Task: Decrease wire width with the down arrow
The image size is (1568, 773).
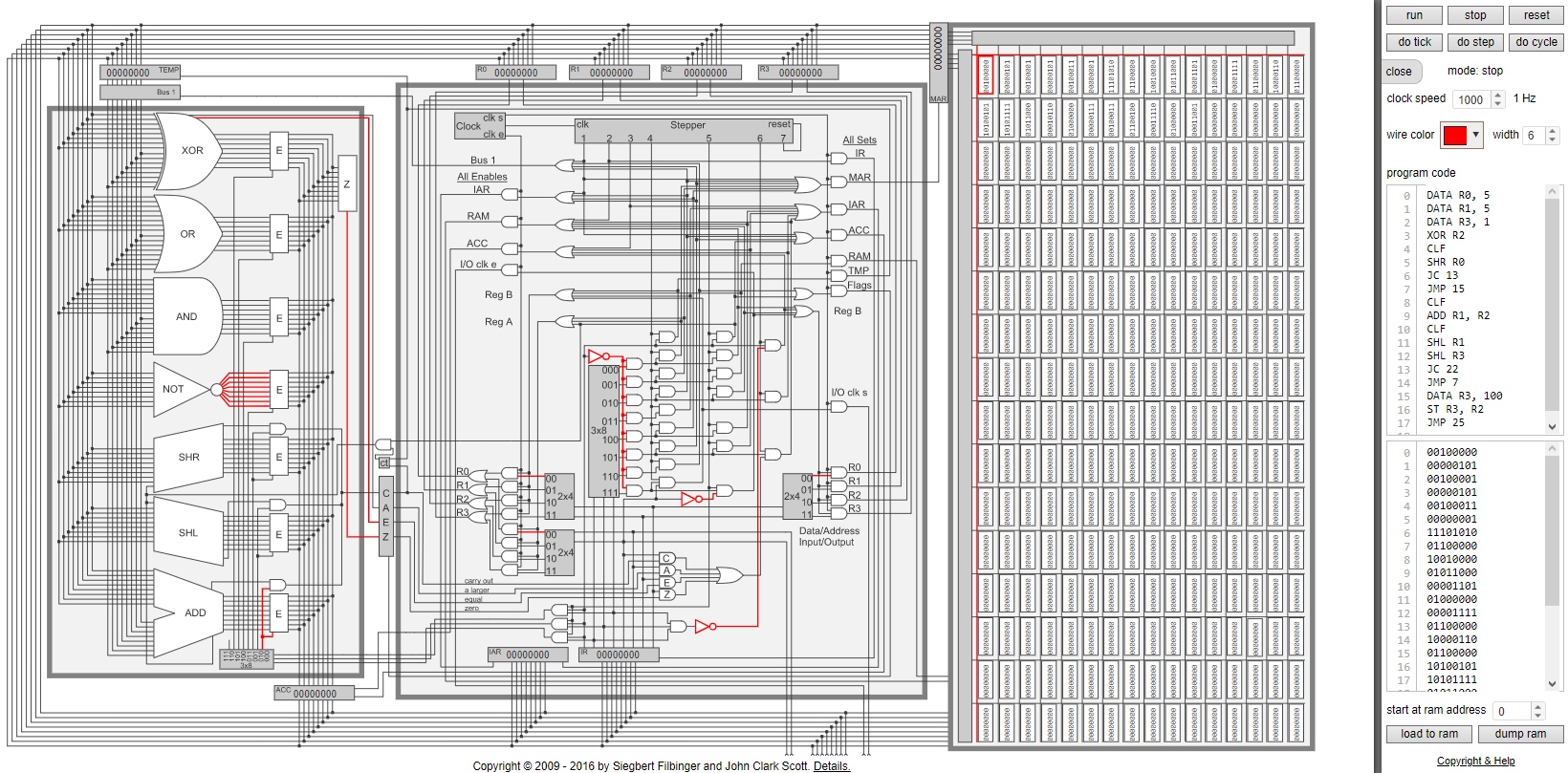Action: click(x=1552, y=140)
